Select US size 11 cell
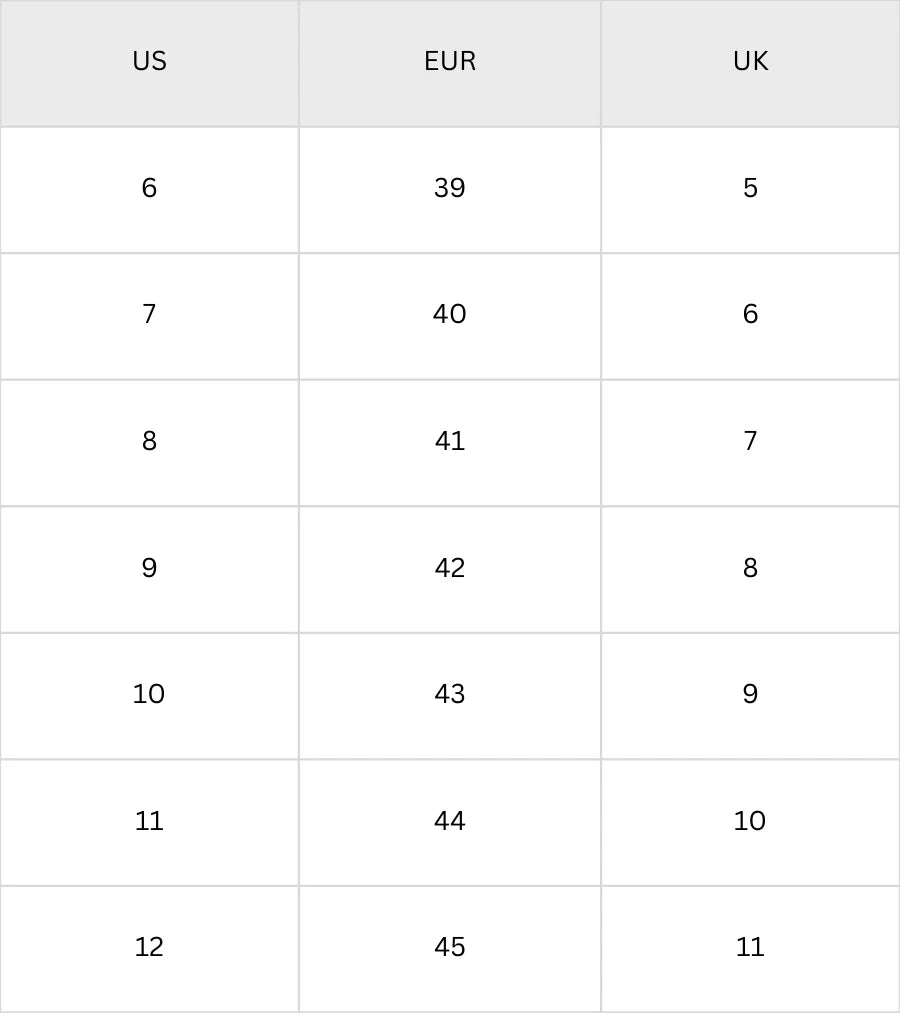The image size is (900, 1013). (149, 821)
